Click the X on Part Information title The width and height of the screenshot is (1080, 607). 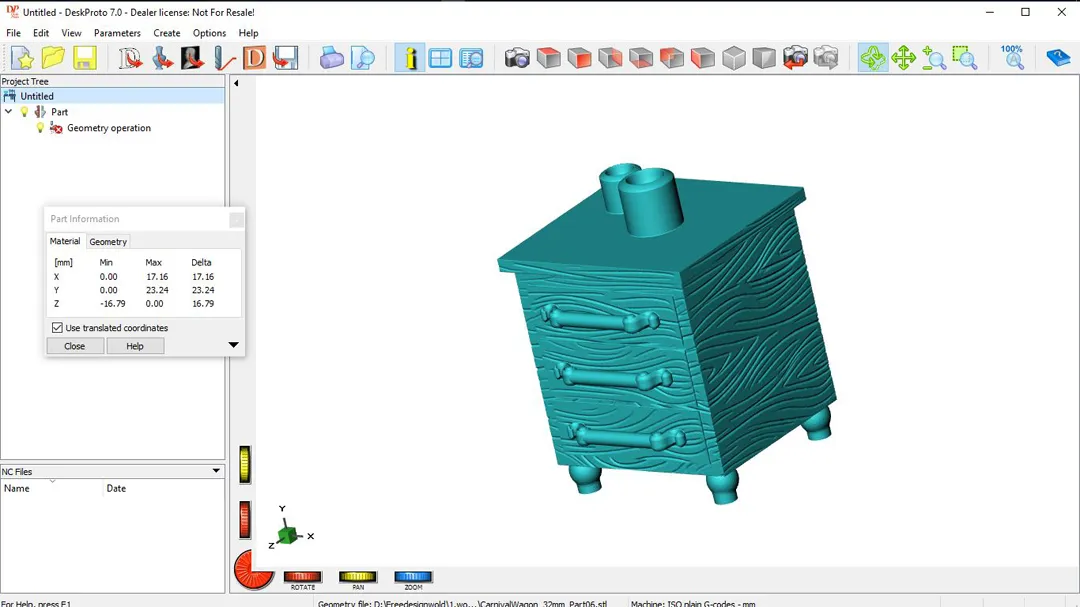[x=236, y=220]
